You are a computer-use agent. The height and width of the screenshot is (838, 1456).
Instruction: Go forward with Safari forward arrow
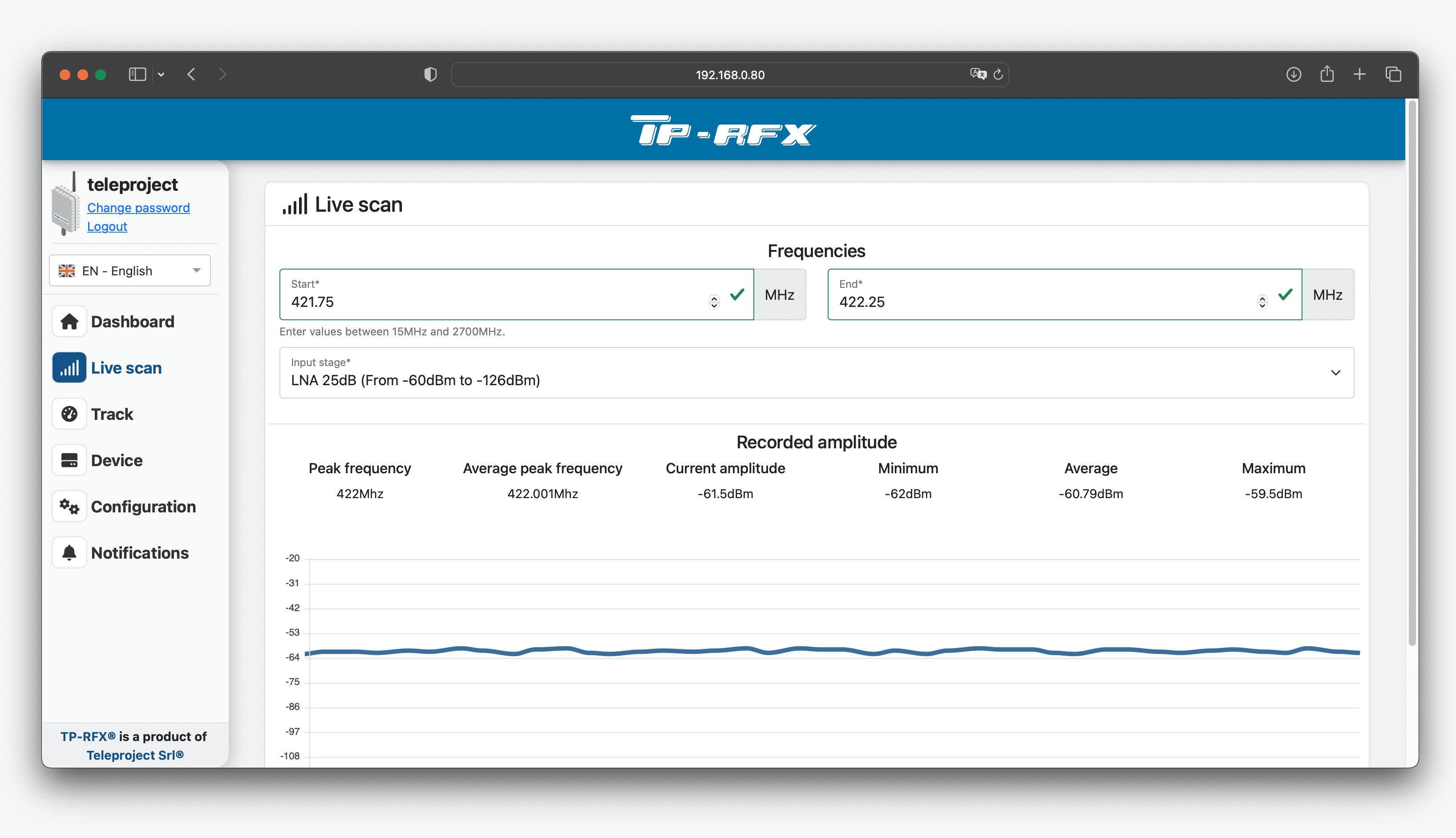(222, 74)
